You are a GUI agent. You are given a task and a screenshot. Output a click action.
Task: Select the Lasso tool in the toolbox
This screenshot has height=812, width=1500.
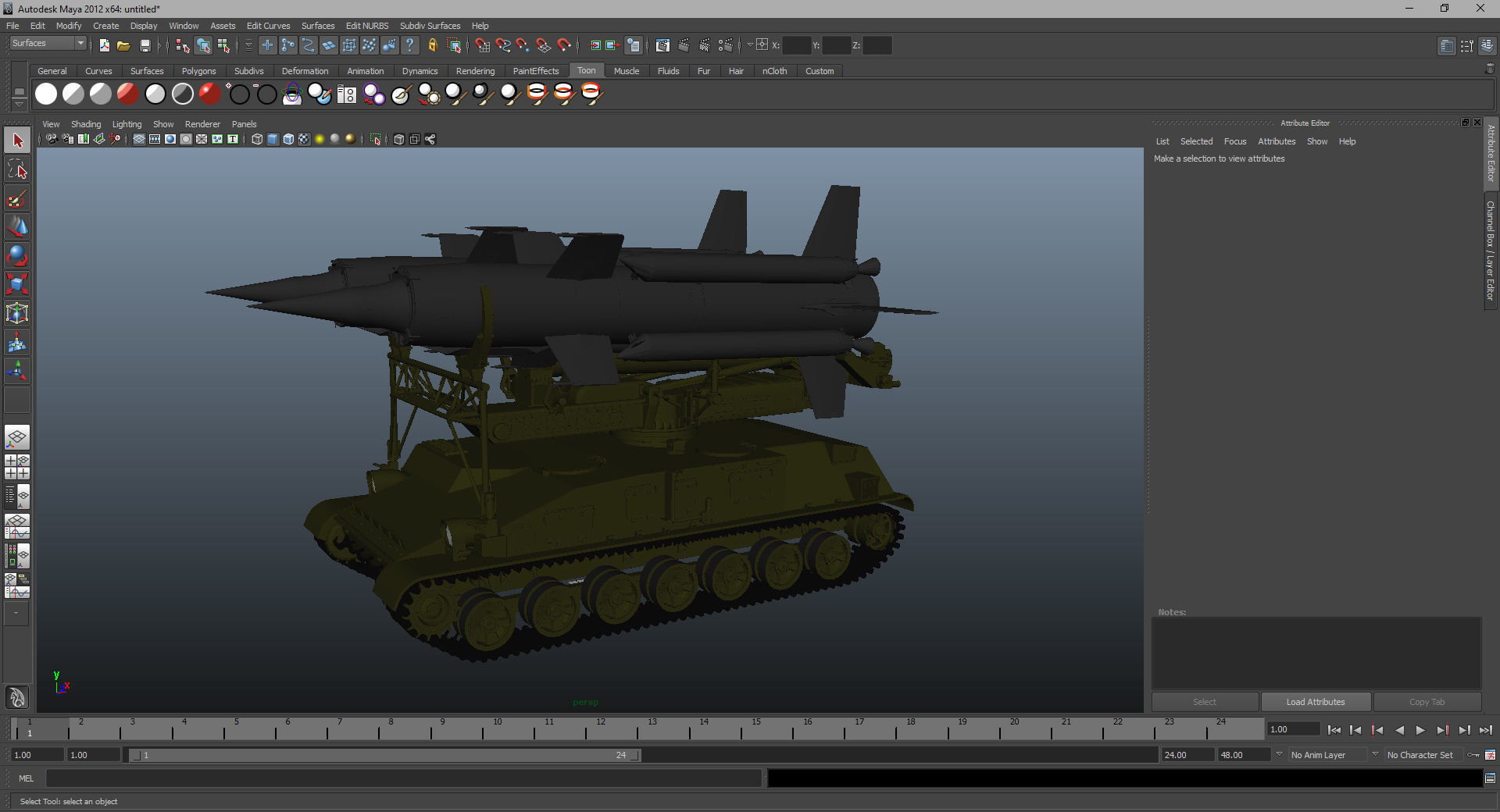17,169
